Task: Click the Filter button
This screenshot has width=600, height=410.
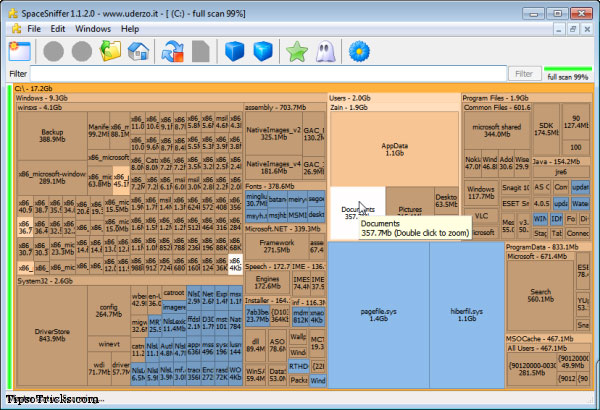Action: 524,74
